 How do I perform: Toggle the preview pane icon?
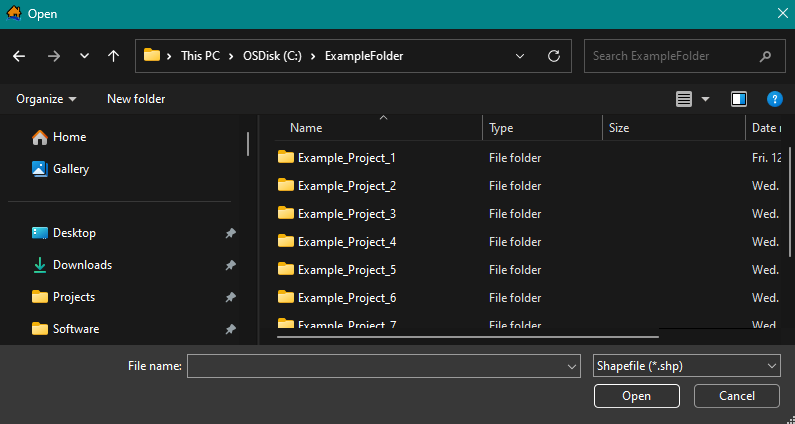(x=739, y=99)
